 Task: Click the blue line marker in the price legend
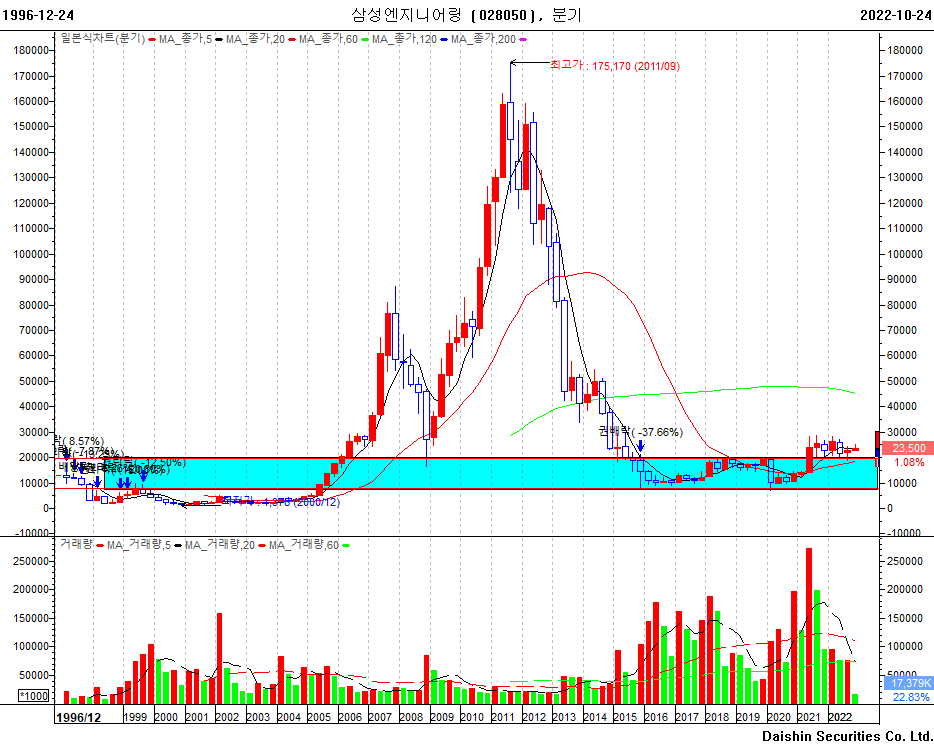[x=444, y=40]
